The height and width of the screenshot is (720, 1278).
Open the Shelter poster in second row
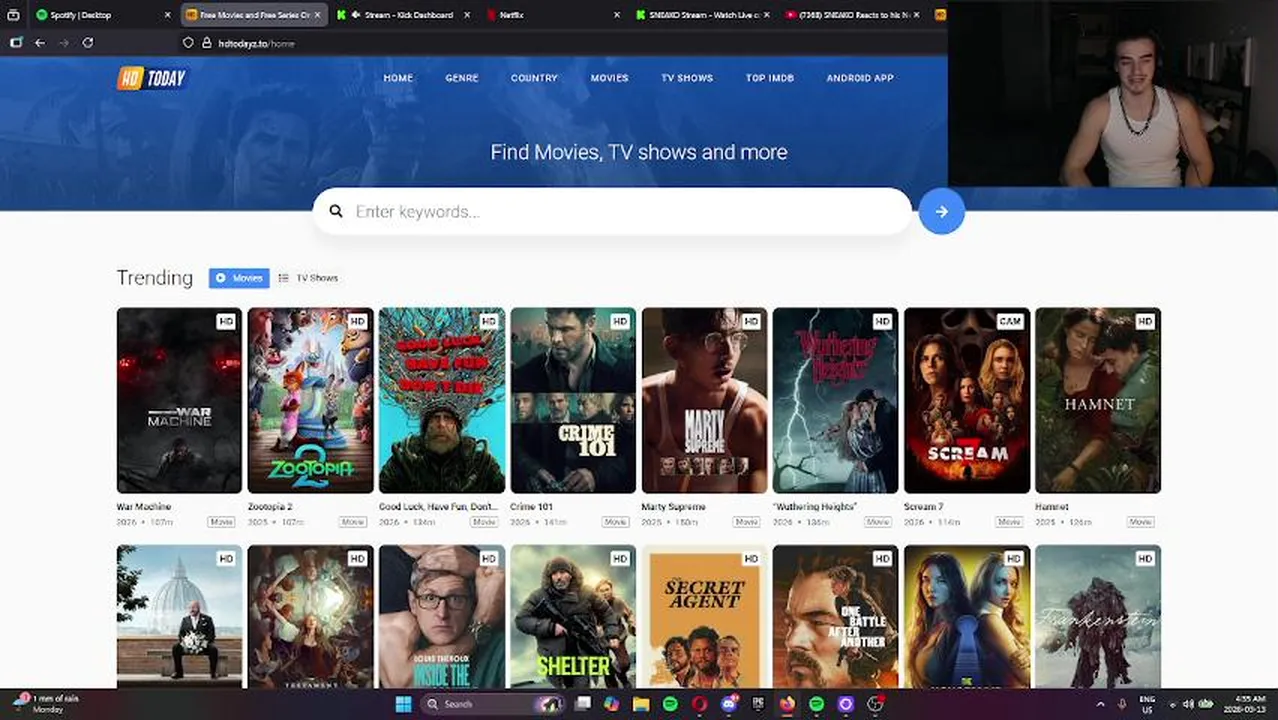573,616
